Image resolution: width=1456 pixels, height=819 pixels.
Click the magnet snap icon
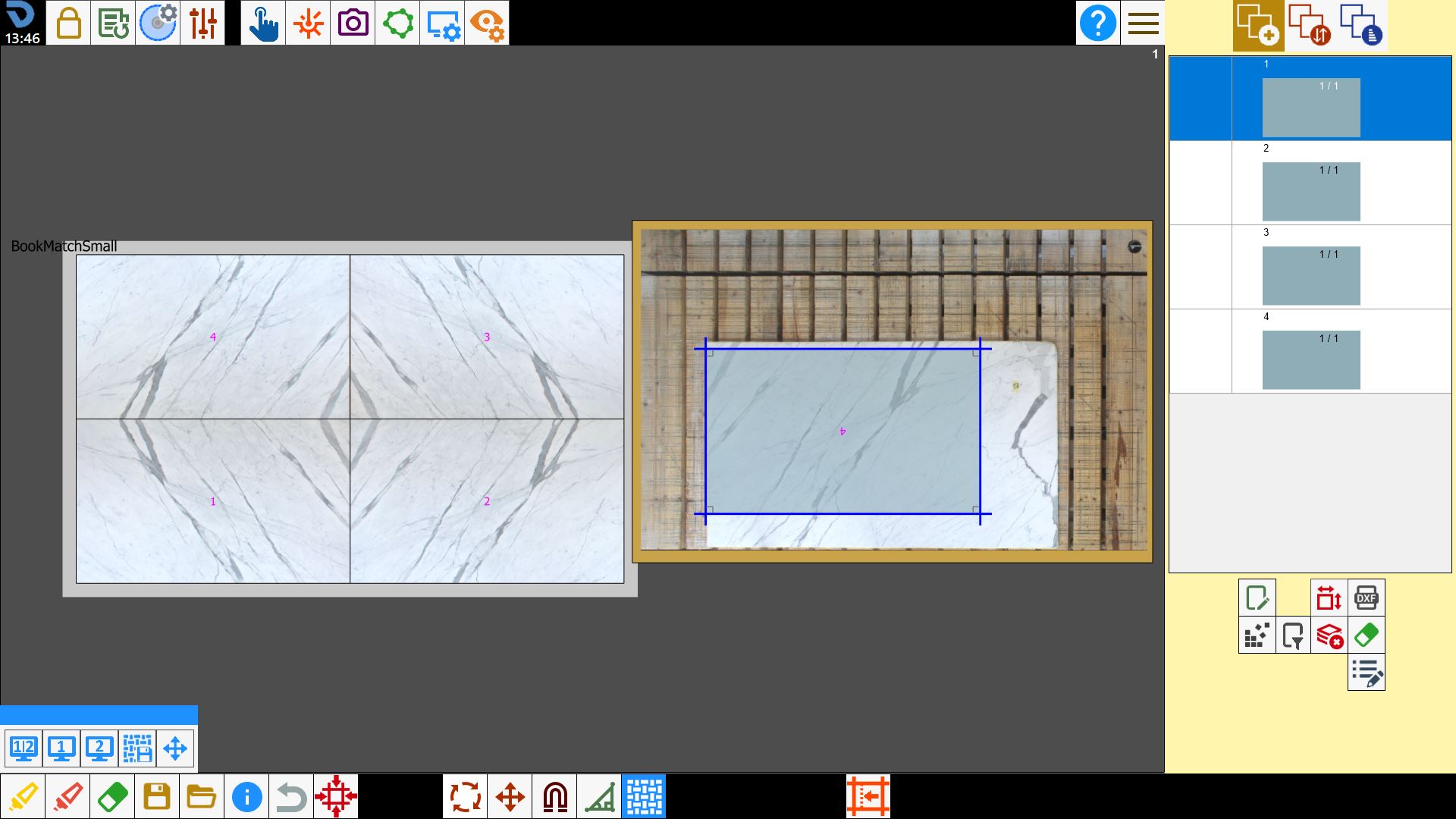[x=554, y=796]
